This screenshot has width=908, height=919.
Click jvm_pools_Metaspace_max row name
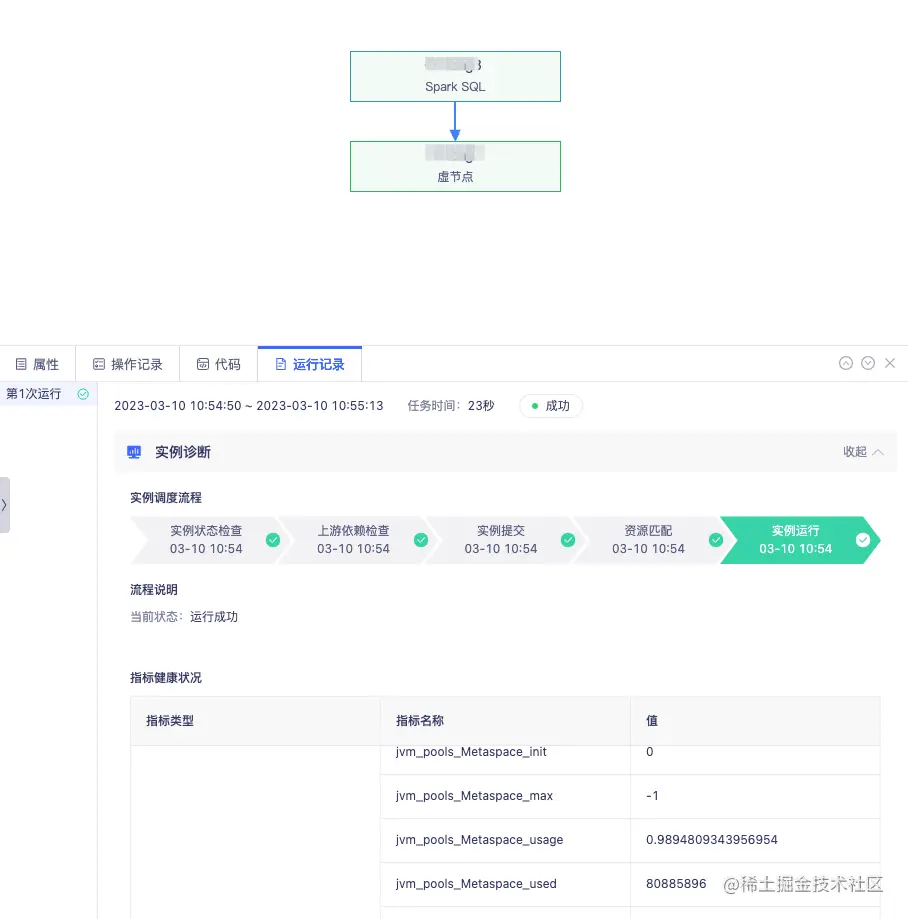474,796
